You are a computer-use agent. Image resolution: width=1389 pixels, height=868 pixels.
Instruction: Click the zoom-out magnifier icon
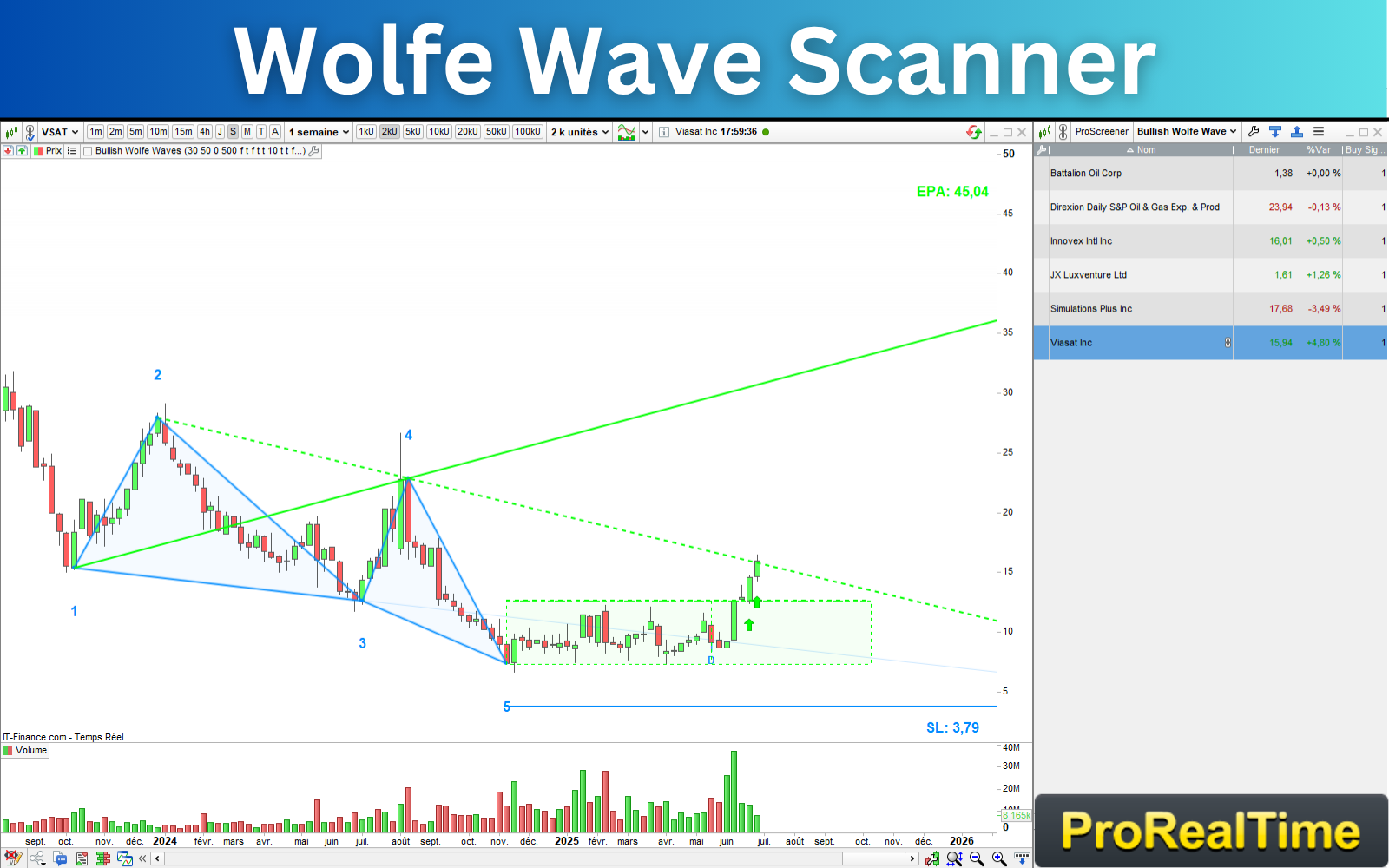pos(977,858)
